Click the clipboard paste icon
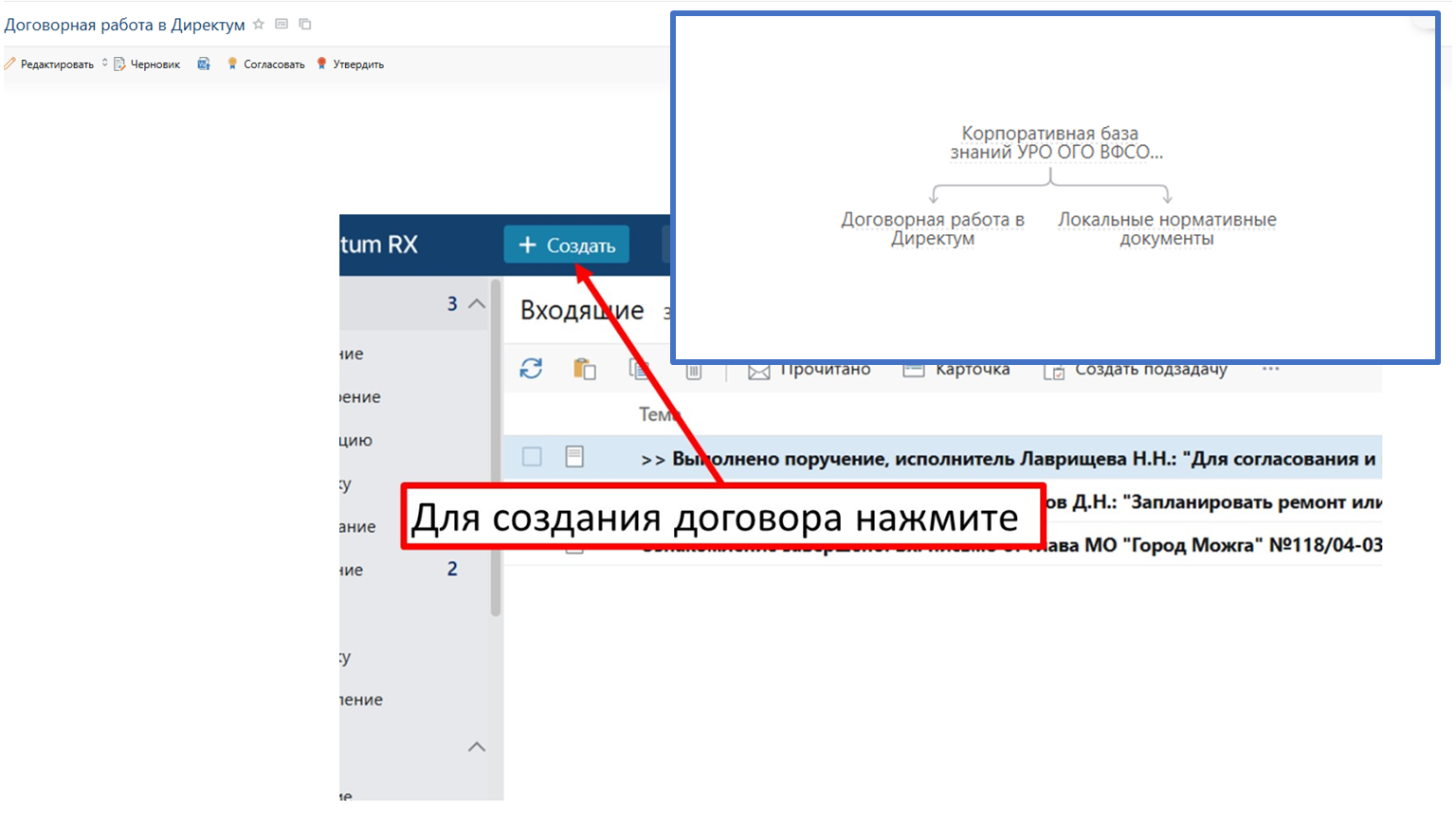The height and width of the screenshot is (819, 1456). 584,369
